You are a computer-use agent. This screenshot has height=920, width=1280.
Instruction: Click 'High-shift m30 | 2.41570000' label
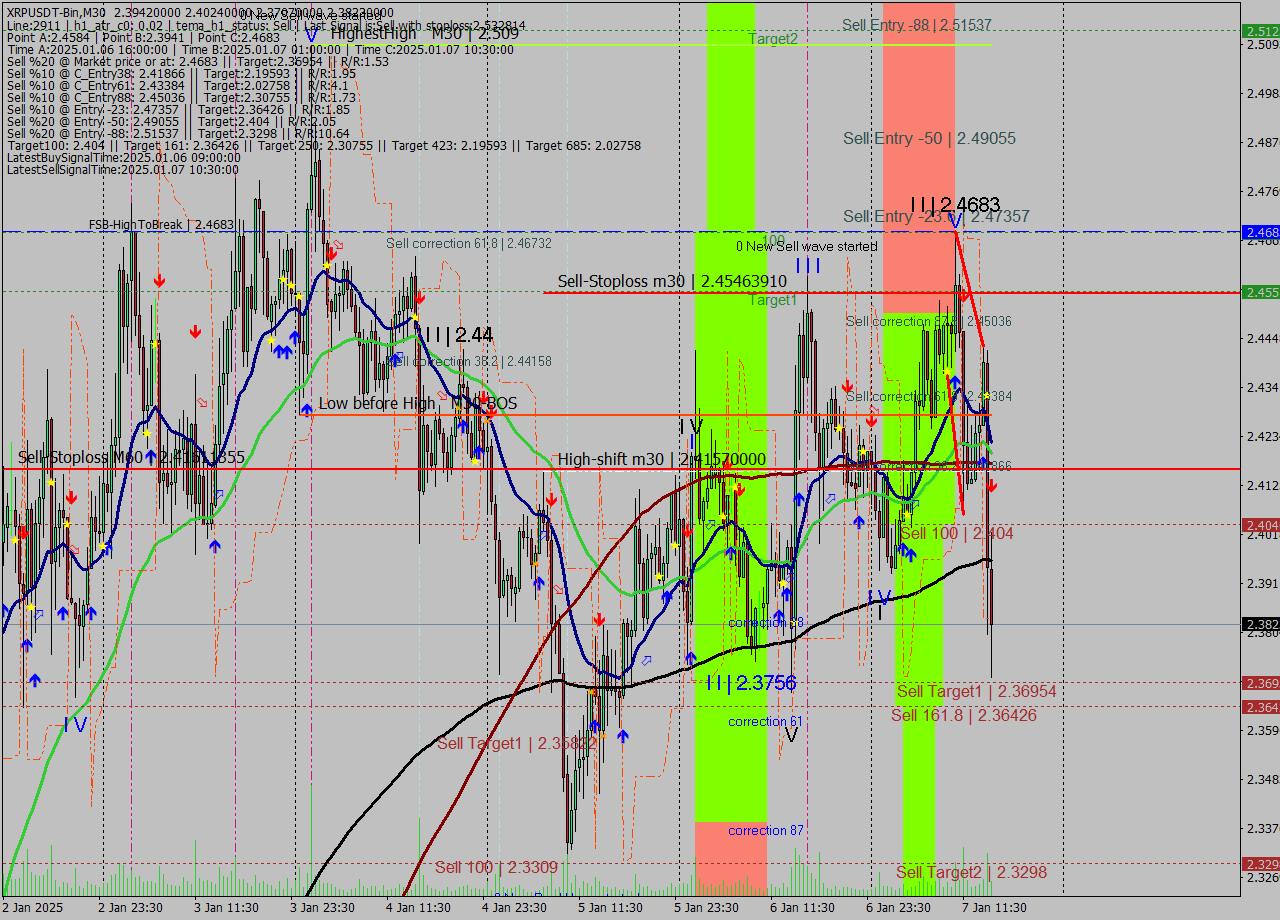point(662,459)
